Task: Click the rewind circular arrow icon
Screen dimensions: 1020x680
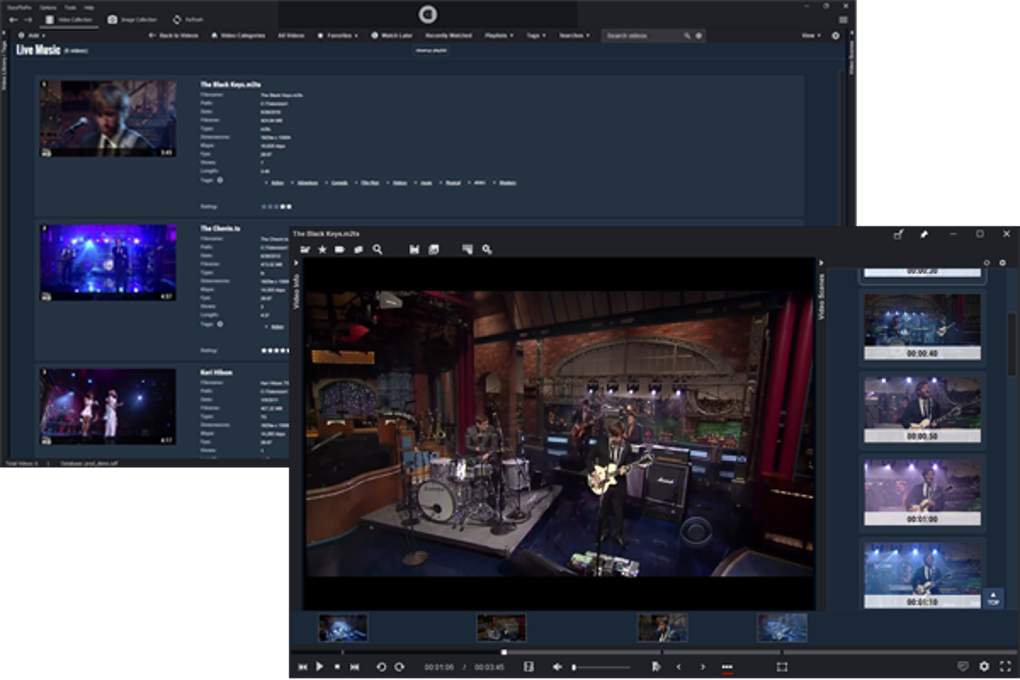Action: pyautogui.click(x=381, y=666)
